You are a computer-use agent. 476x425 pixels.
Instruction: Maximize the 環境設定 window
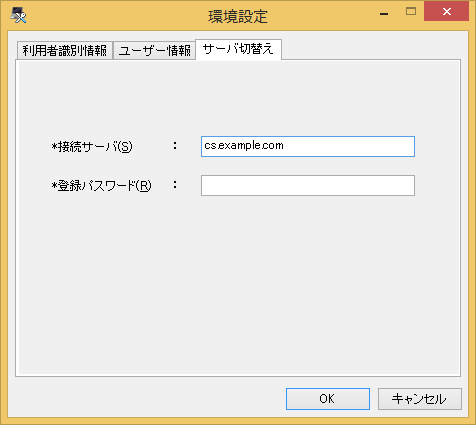411,12
